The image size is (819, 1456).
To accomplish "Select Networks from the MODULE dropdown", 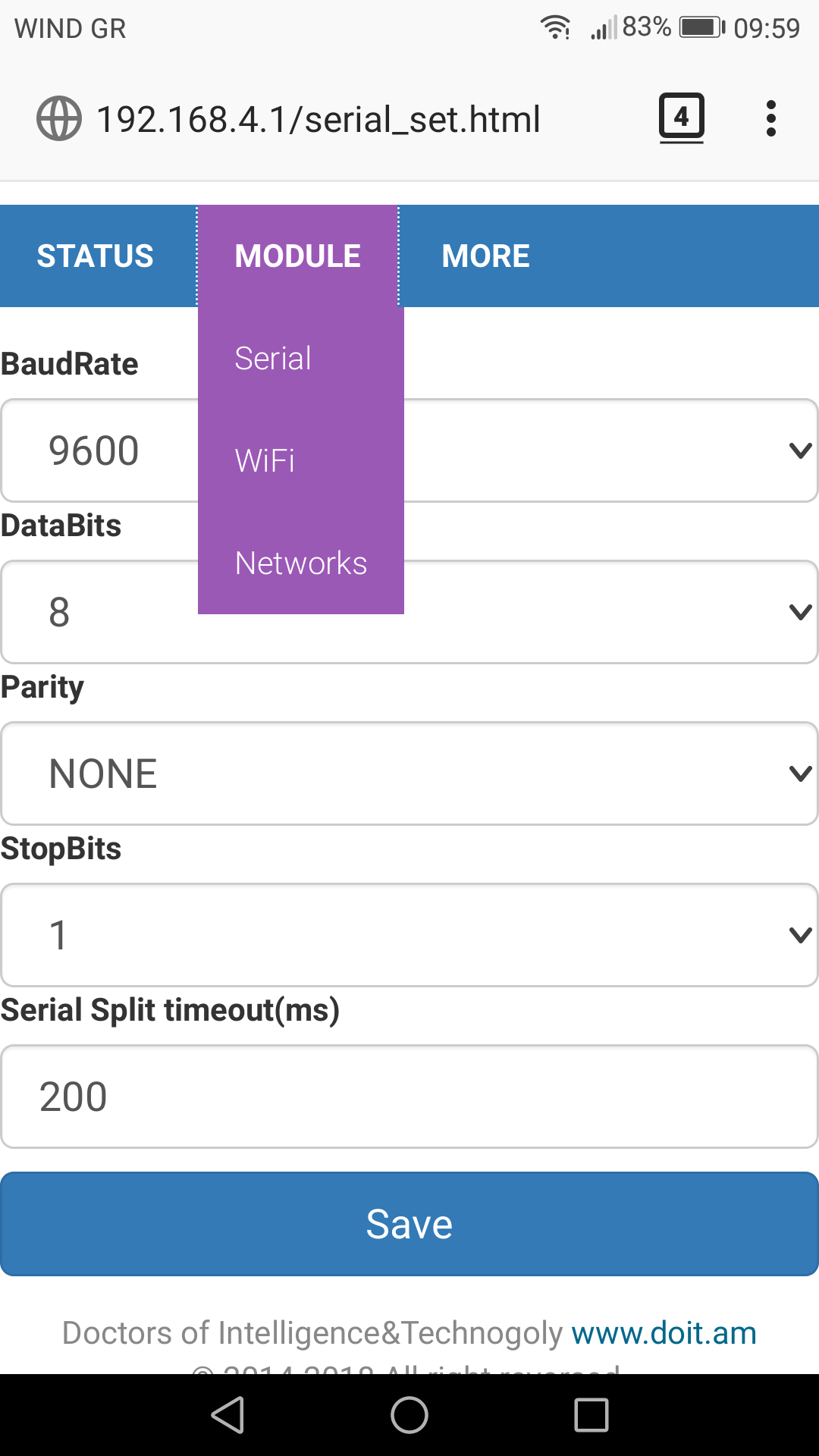I will (x=301, y=563).
